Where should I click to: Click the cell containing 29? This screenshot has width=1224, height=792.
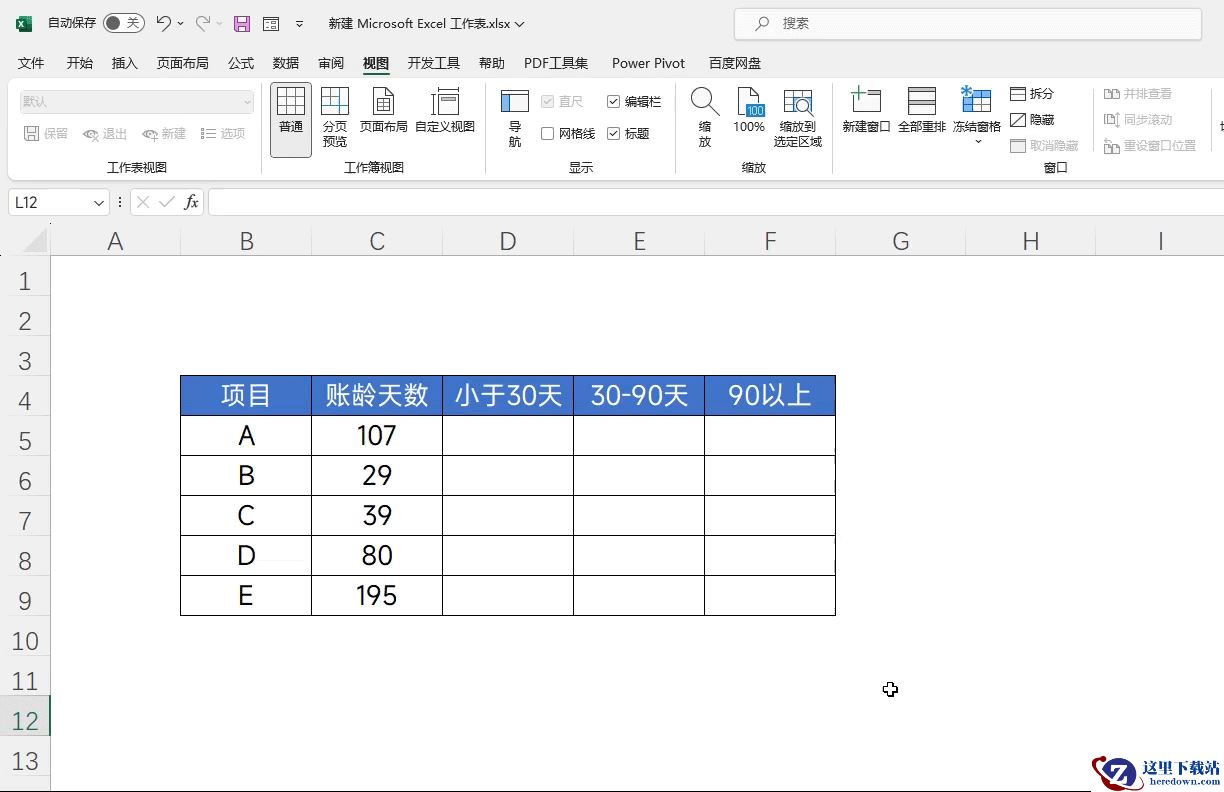click(377, 476)
